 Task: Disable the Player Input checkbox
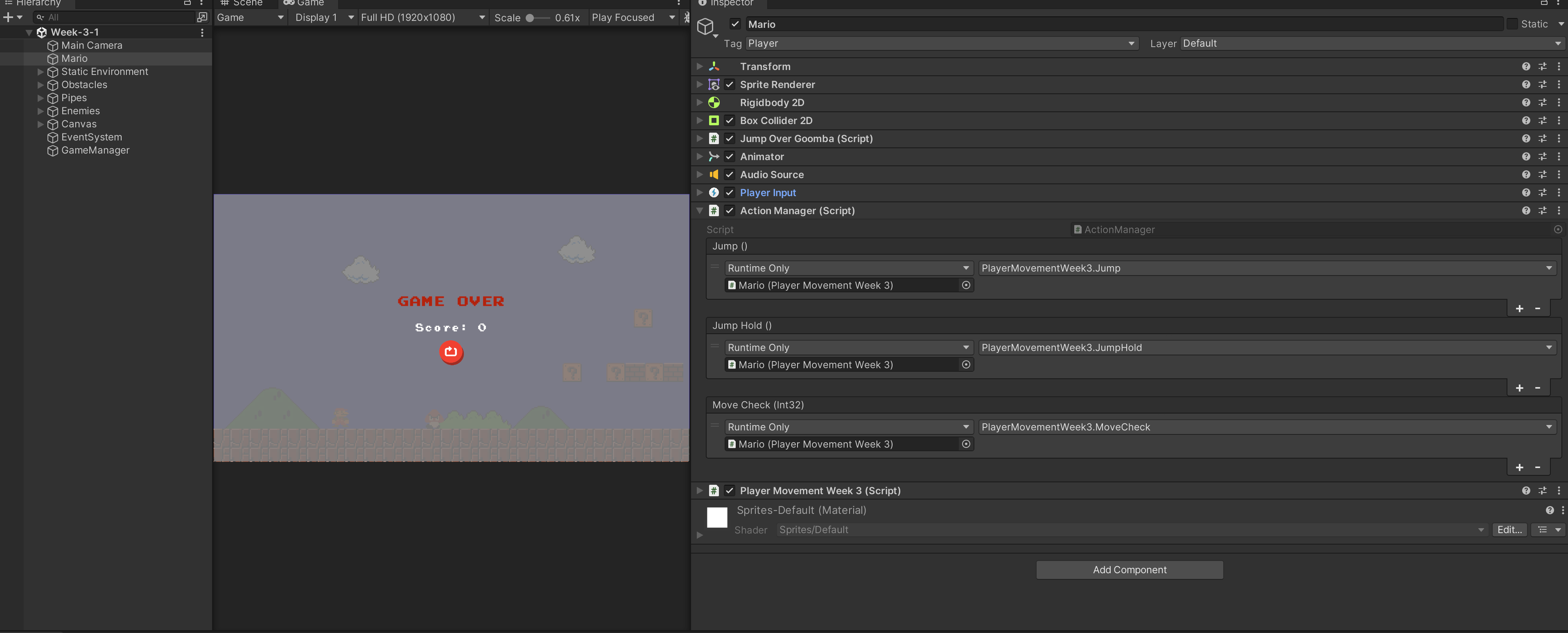[x=729, y=192]
